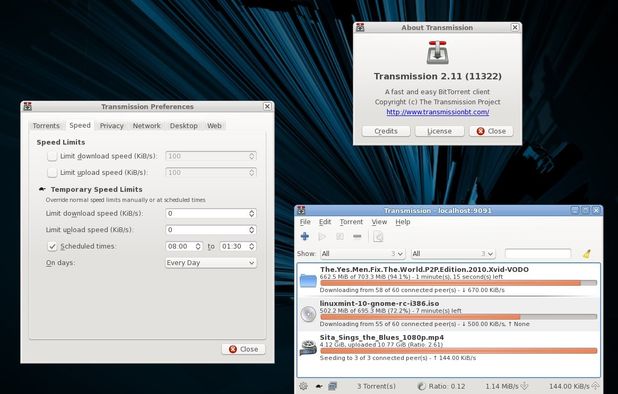Click the Speed Limits upload value spinner arrows
The height and width of the screenshot is (394, 618).
point(251,173)
